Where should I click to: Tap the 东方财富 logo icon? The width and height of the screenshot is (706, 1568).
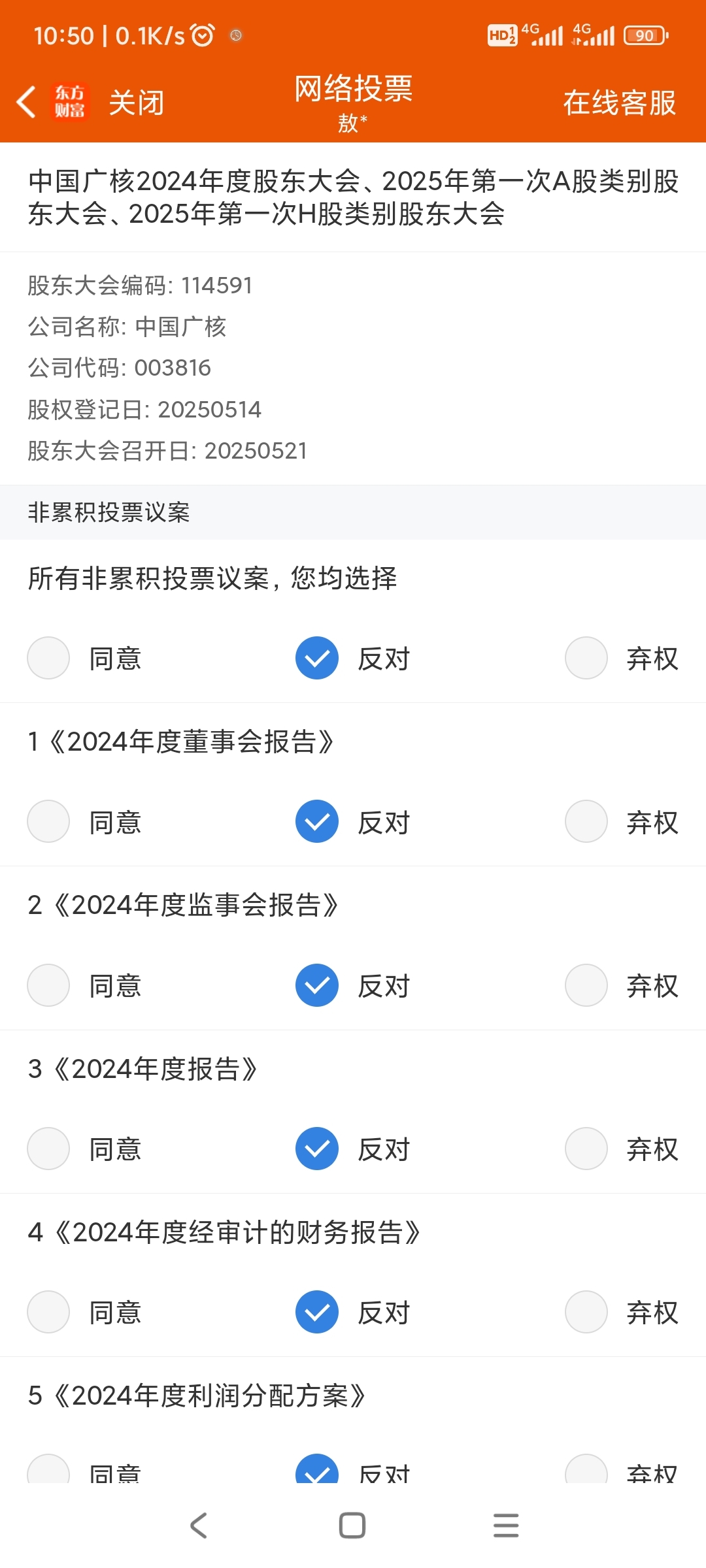pyautogui.click(x=70, y=103)
